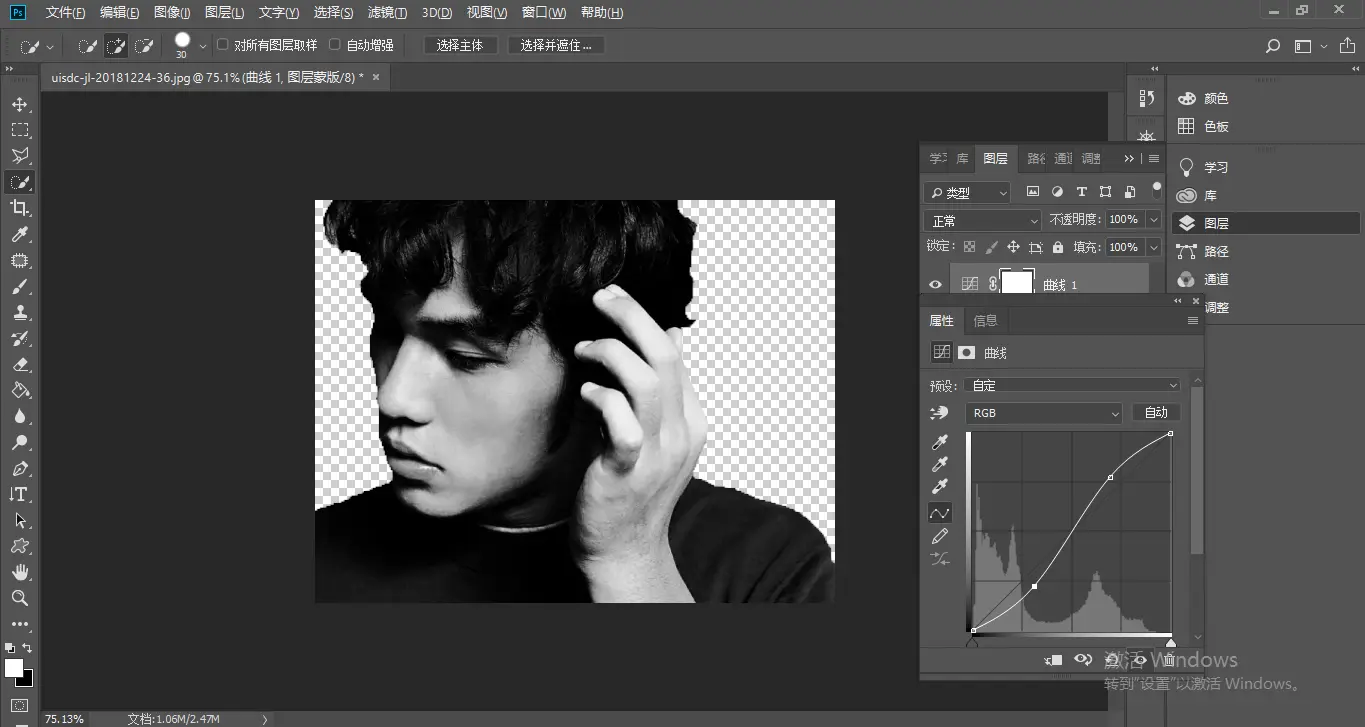
Task: Open the 通道 panel from collapsed dock
Action: [1204, 280]
